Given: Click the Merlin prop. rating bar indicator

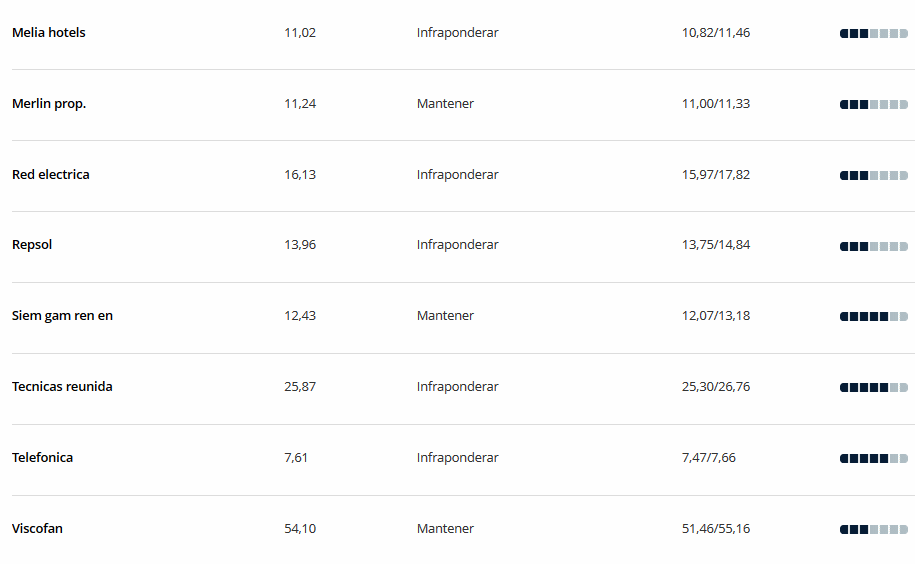Looking at the screenshot, I should [874, 105].
